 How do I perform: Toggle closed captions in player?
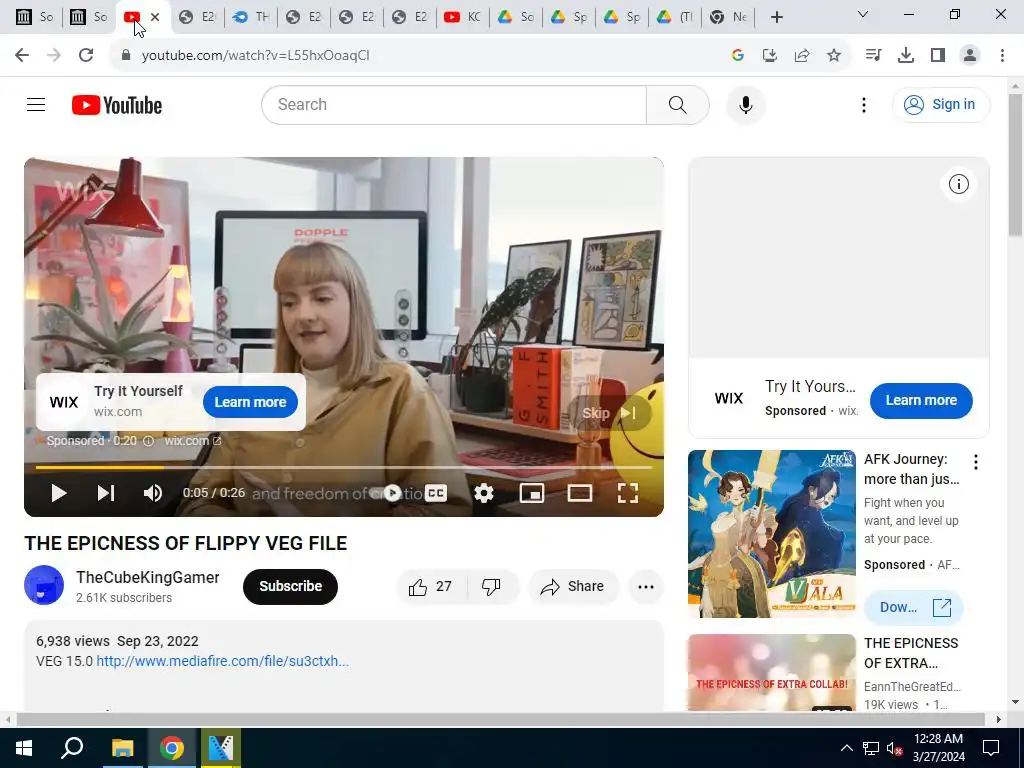click(436, 493)
